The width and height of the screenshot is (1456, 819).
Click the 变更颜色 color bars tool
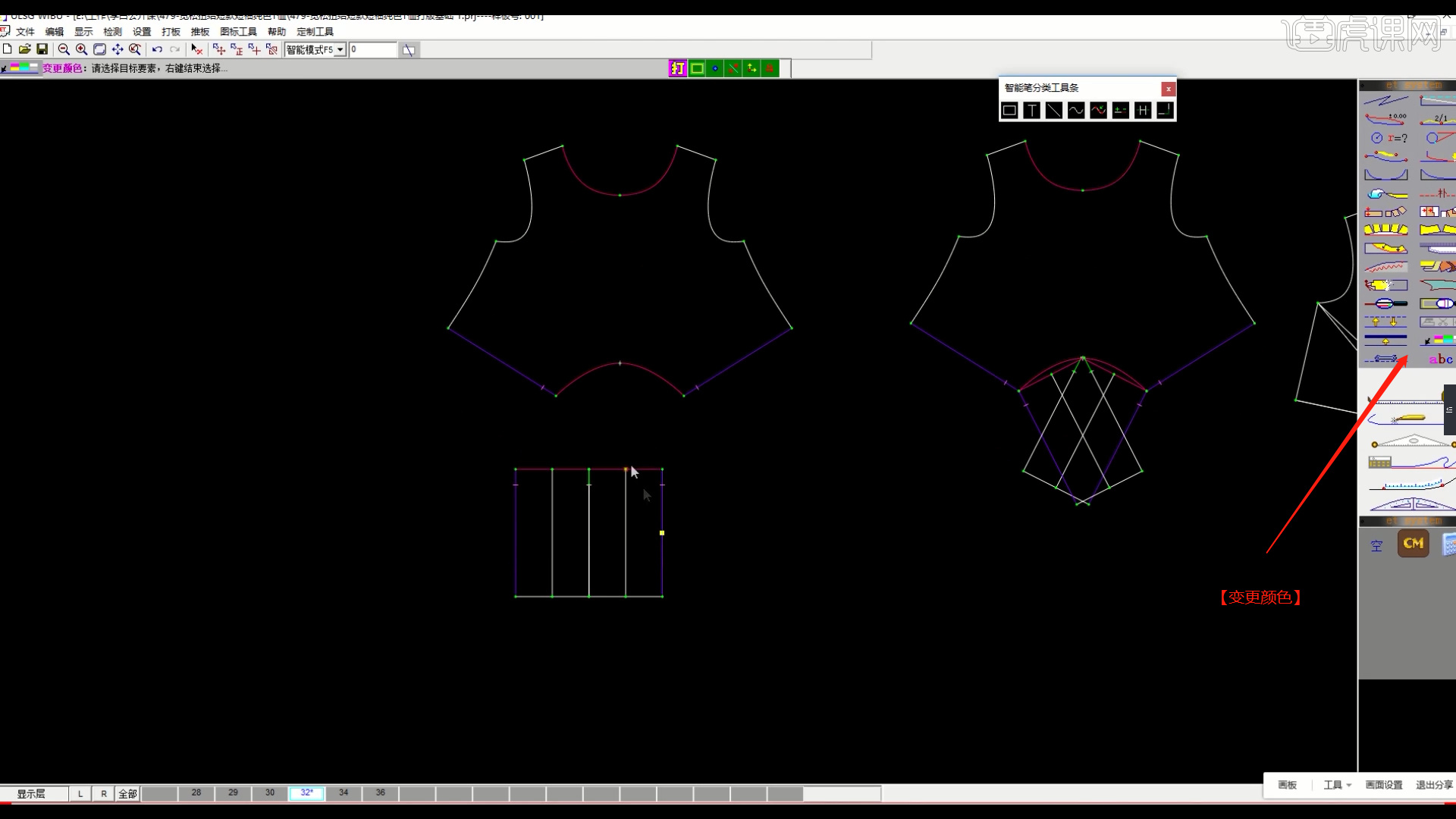pyautogui.click(x=1439, y=340)
